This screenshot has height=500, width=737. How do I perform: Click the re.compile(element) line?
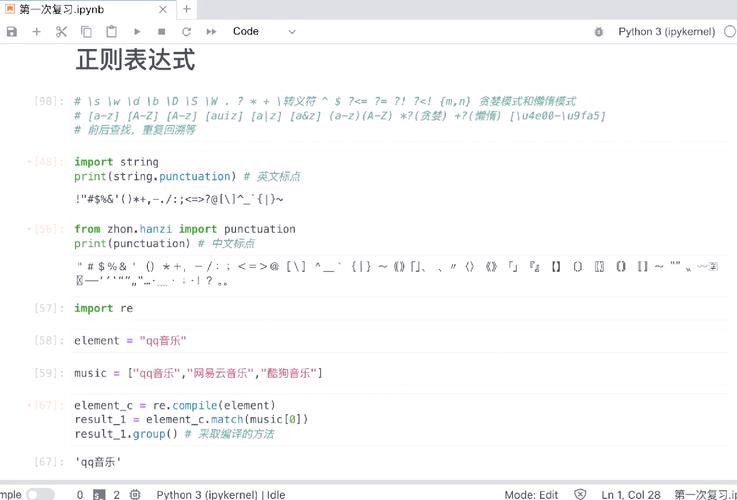click(x=174, y=405)
